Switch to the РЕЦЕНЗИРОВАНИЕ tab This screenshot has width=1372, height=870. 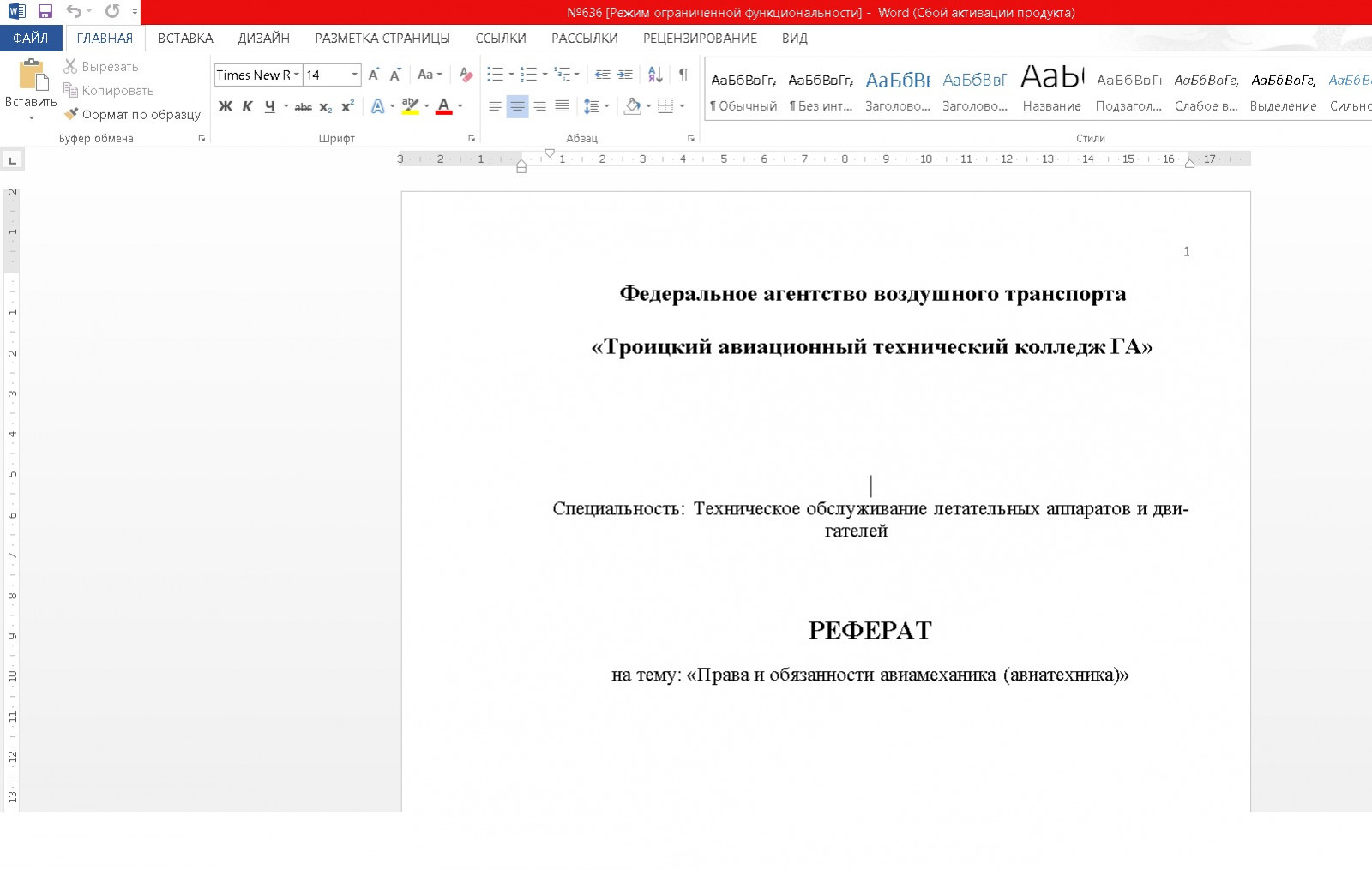click(700, 39)
